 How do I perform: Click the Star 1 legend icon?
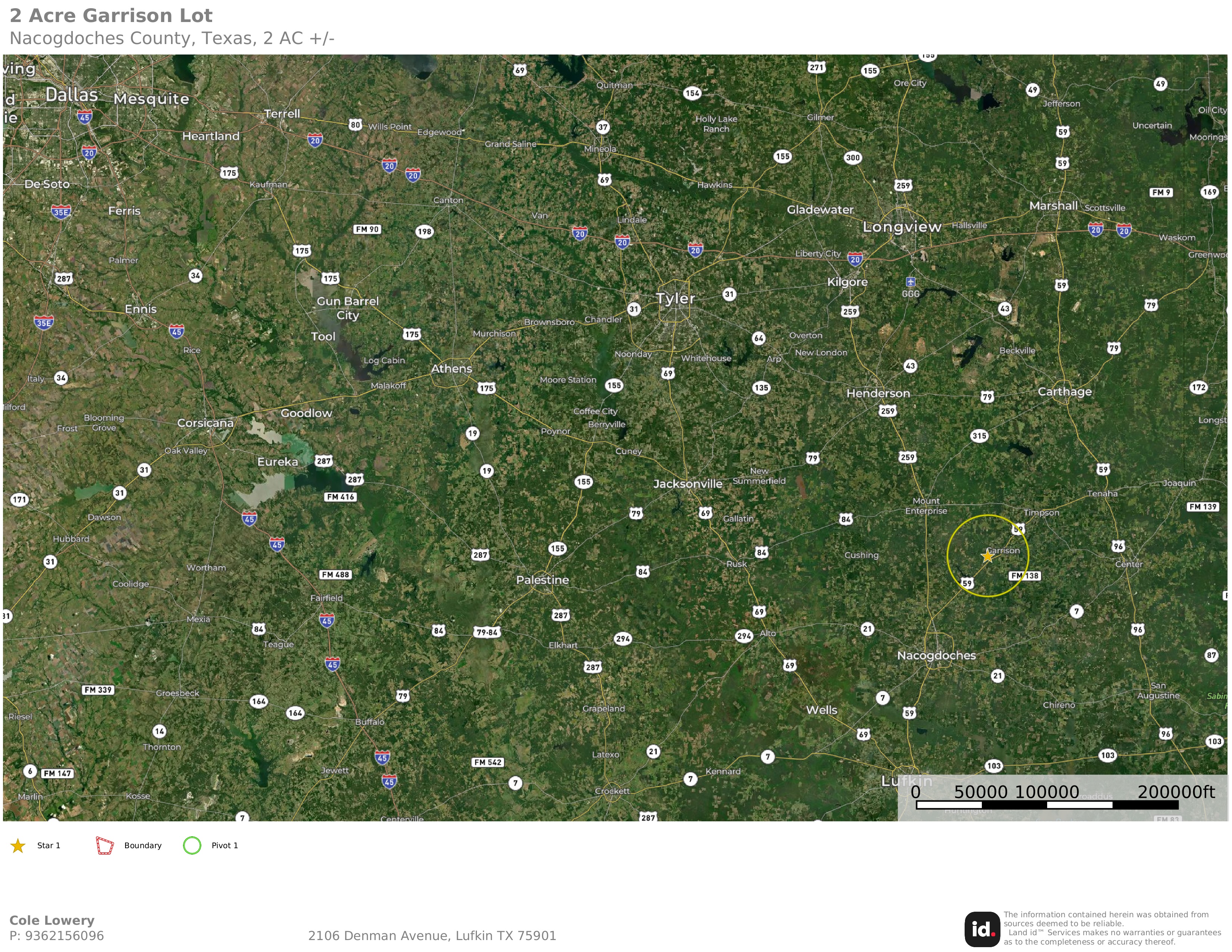(18, 845)
